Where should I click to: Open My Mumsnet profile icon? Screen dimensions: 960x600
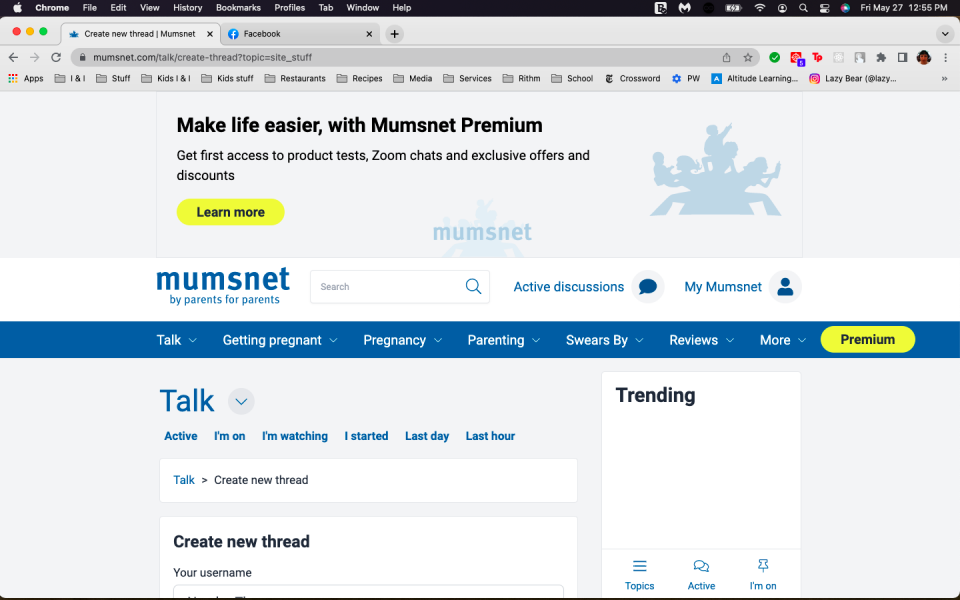(785, 287)
